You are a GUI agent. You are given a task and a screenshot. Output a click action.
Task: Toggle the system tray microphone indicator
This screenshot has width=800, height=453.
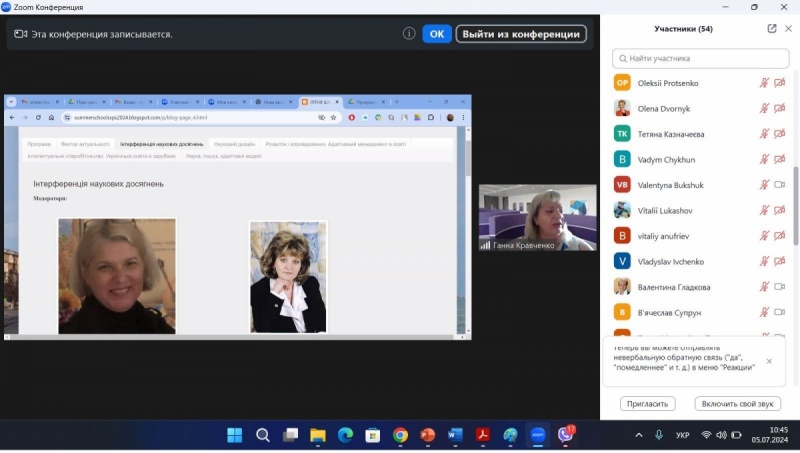(659, 435)
